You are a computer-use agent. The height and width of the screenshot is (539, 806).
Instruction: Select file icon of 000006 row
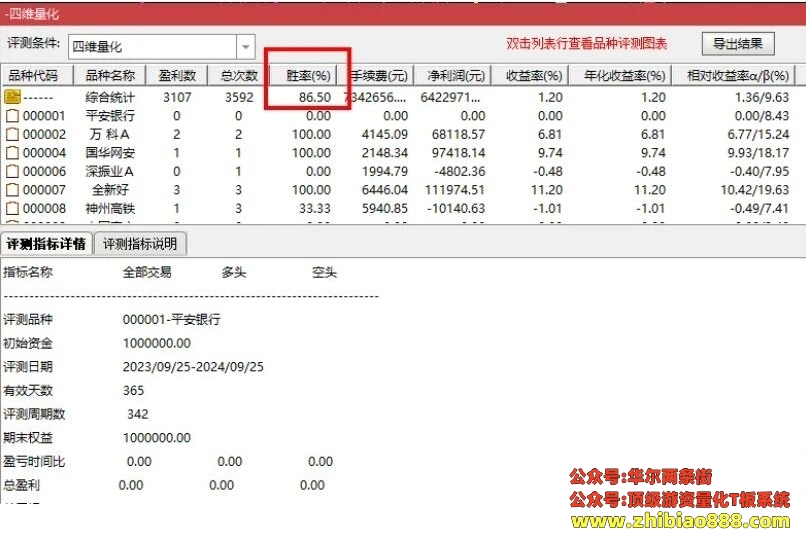12,171
